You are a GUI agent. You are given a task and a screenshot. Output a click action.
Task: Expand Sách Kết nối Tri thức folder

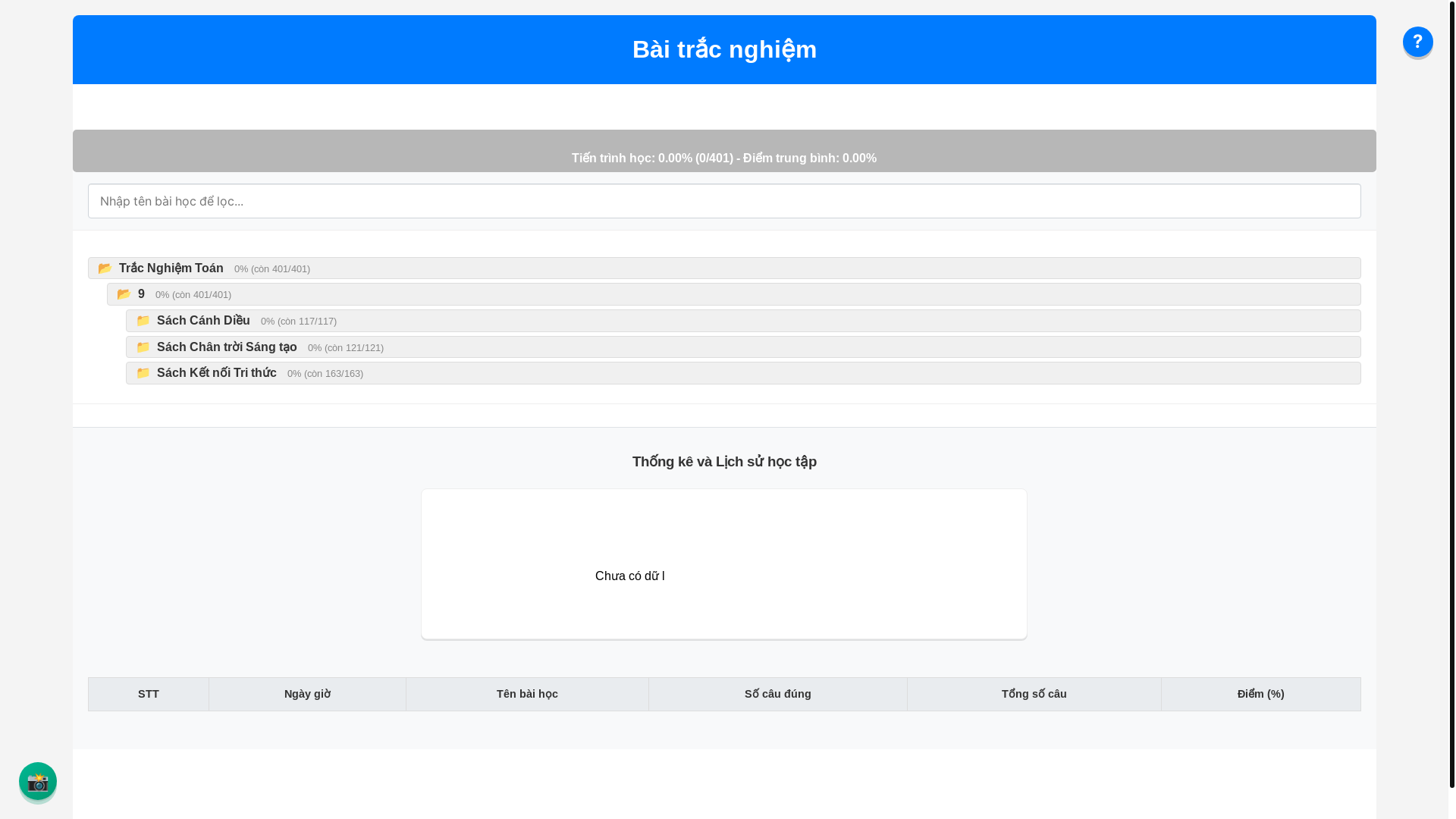743,373
